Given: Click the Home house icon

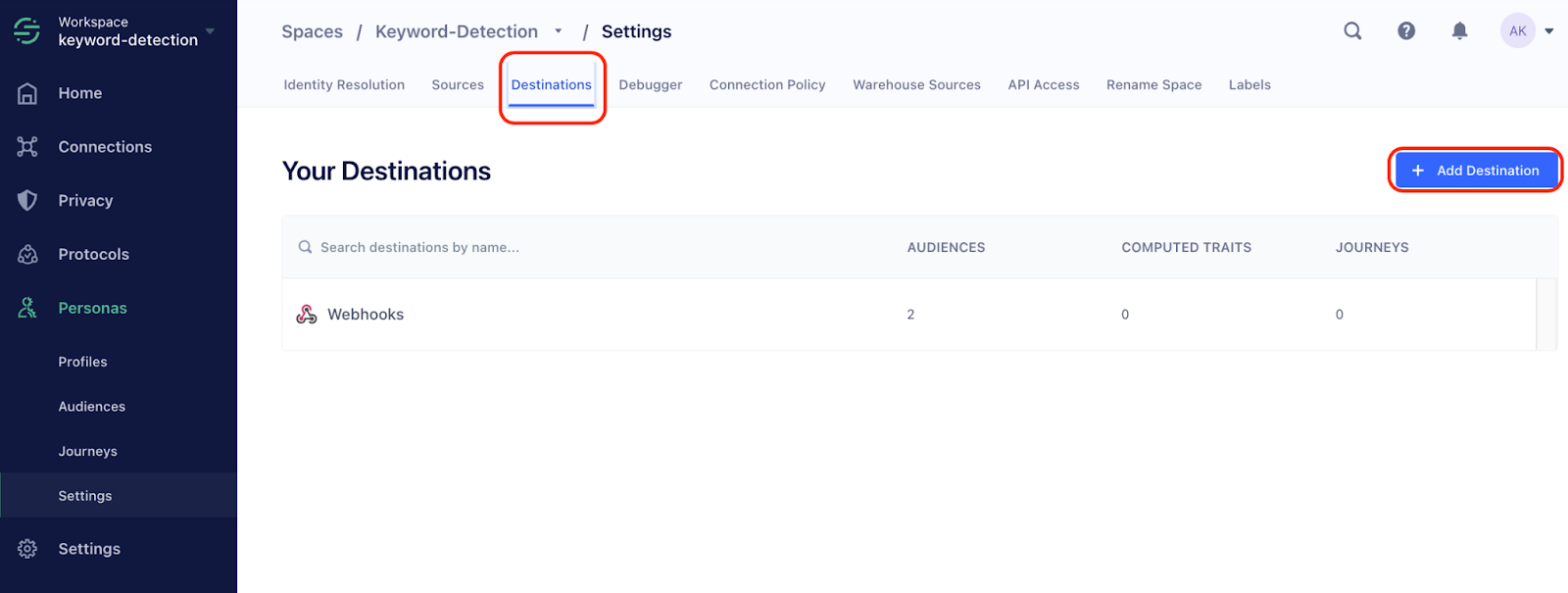Looking at the screenshot, I should click(x=27, y=93).
